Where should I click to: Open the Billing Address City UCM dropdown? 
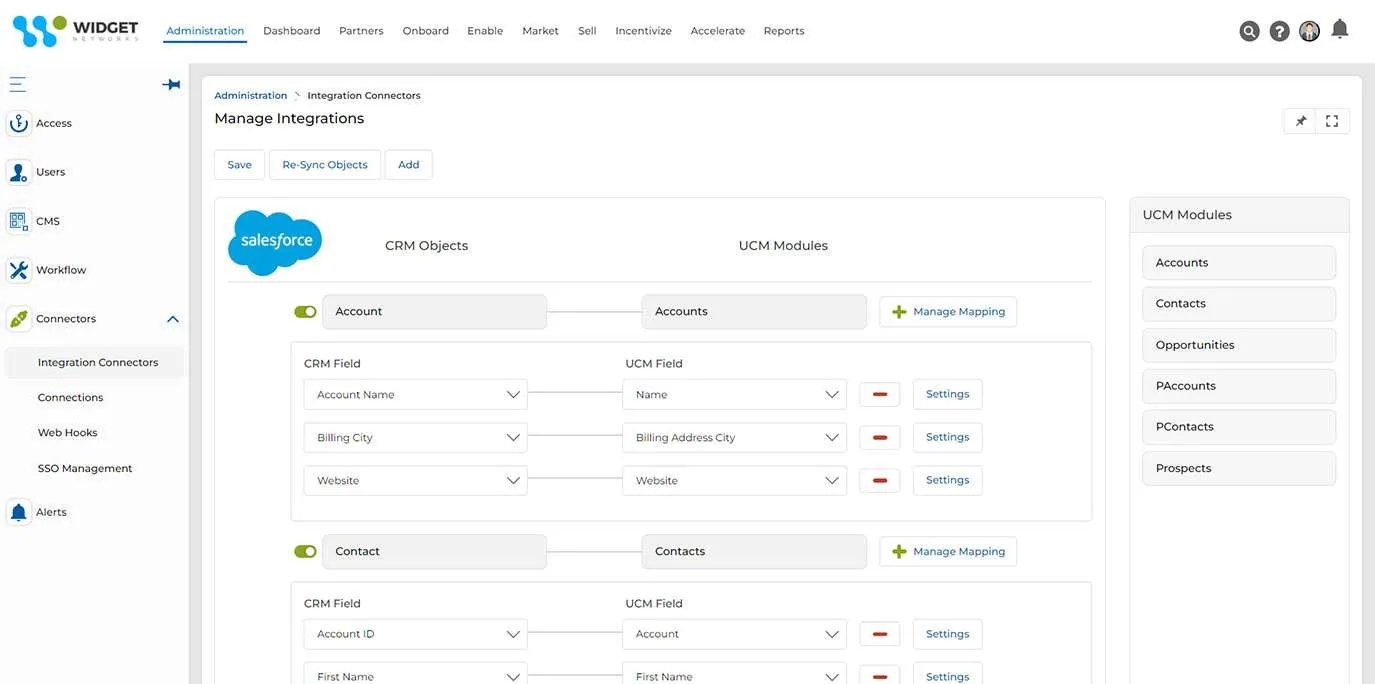tap(734, 438)
